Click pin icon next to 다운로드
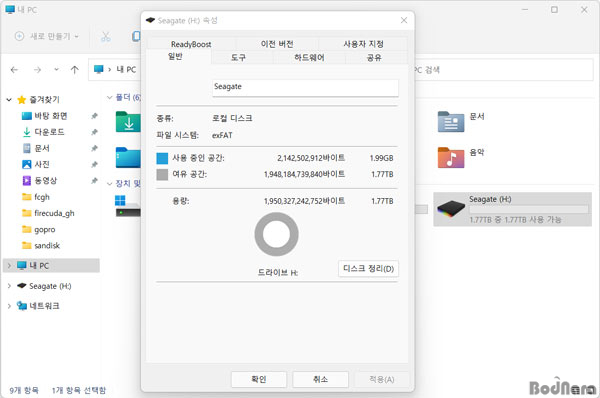This screenshot has height=398, width=600. [94, 132]
